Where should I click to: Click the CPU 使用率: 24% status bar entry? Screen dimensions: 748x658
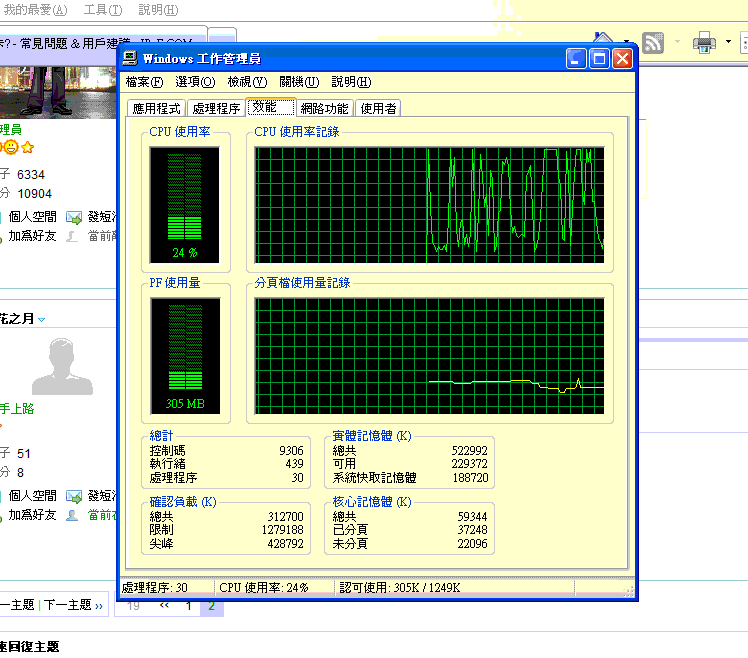[x=264, y=588]
